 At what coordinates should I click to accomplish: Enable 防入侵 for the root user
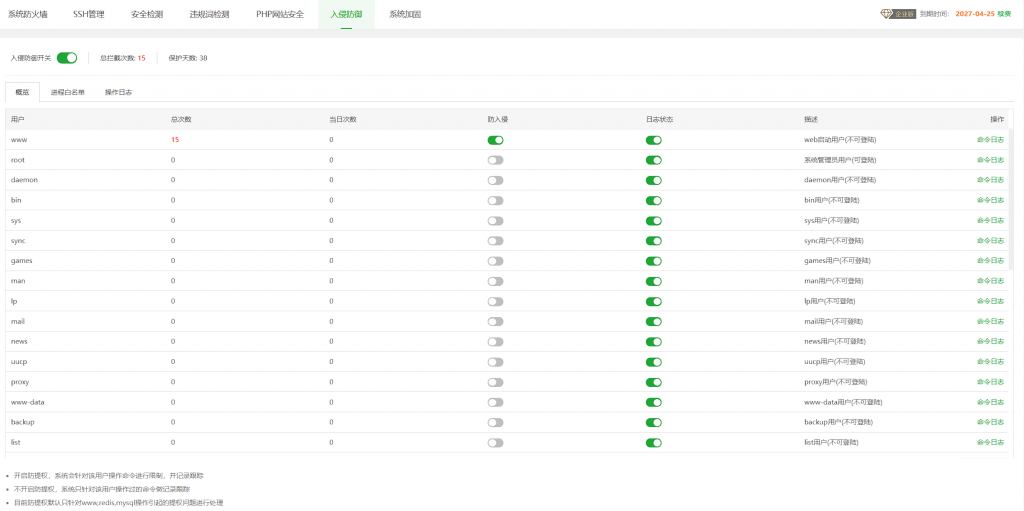pos(495,160)
